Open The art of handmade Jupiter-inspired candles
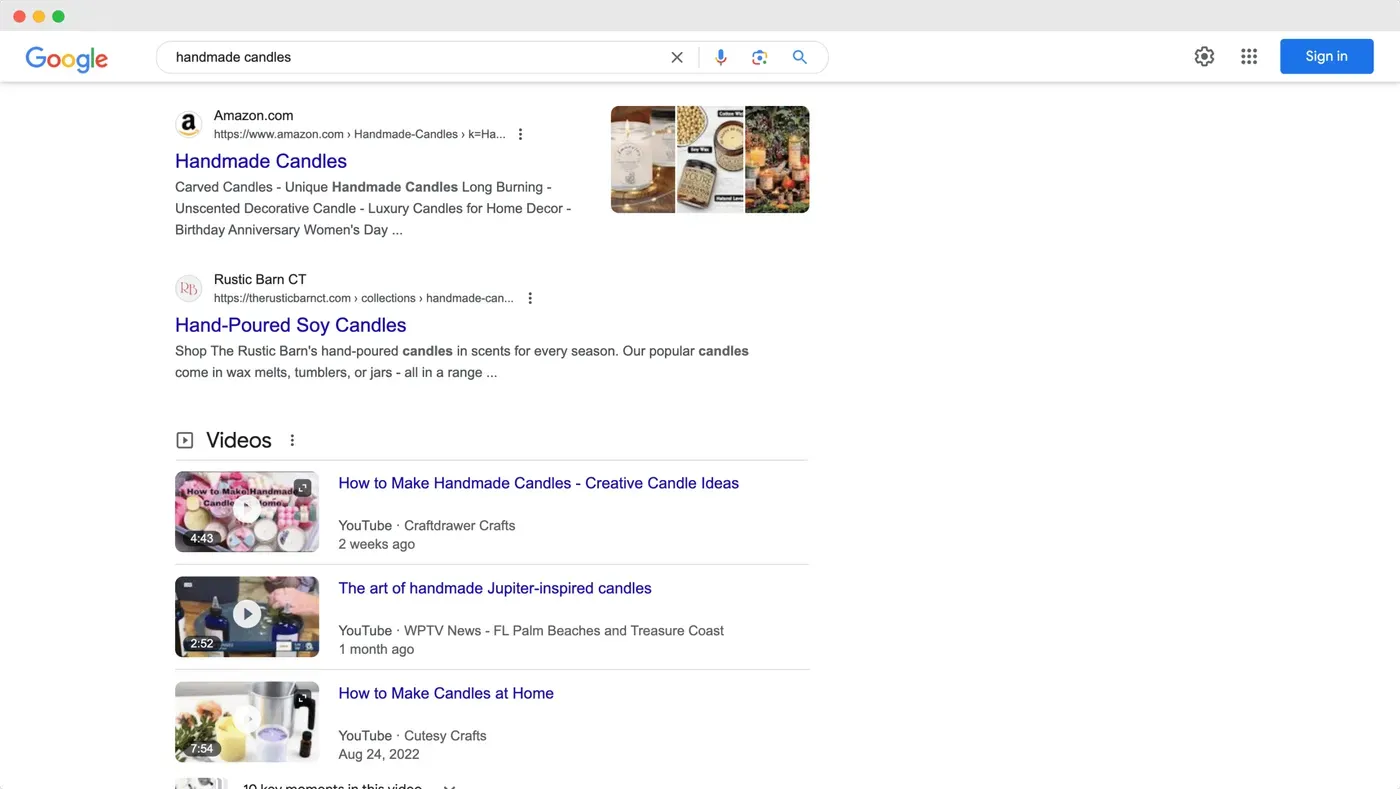 (x=495, y=588)
